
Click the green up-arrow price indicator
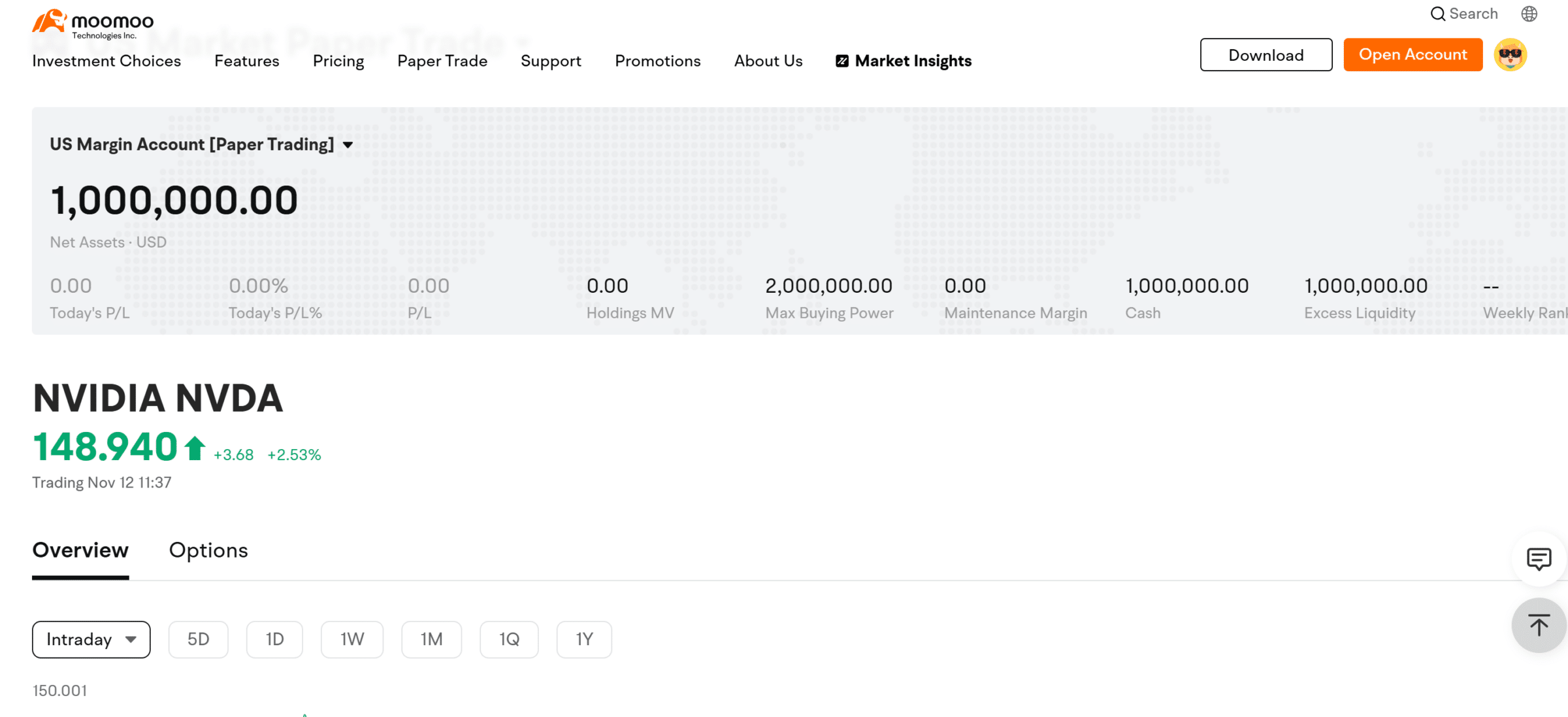click(x=195, y=448)
